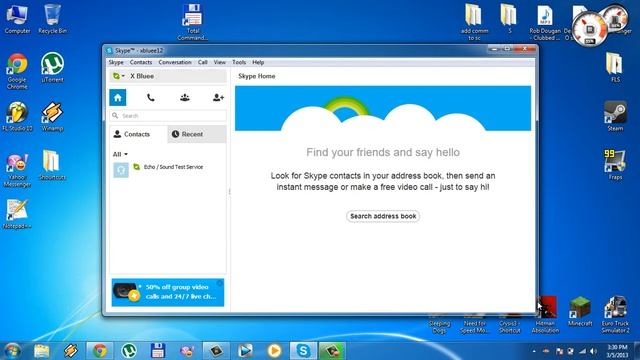Show hidden system tray icons arrow

[x=534, y=351]
